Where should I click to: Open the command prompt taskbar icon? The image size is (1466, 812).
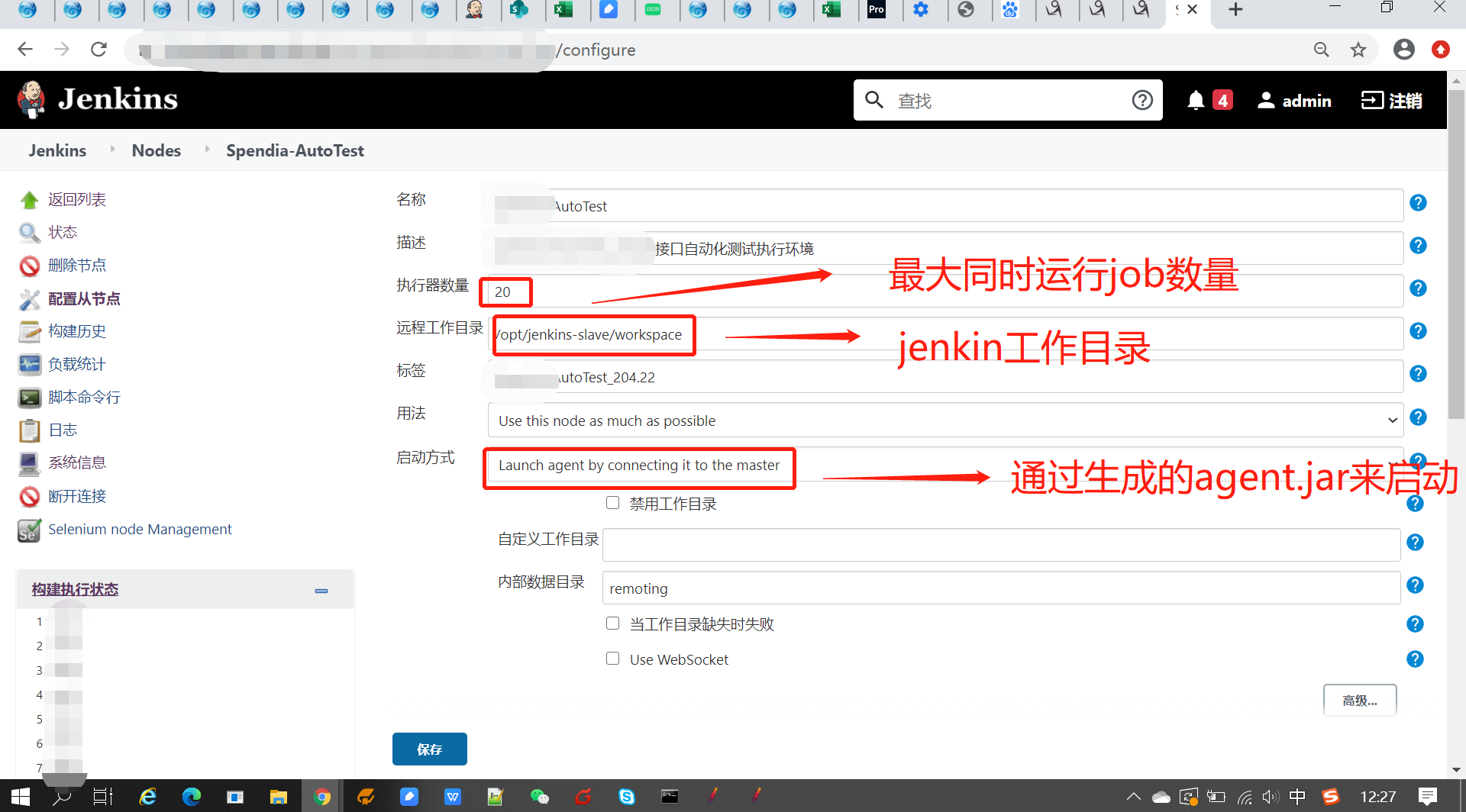click(x=670, y=797)
